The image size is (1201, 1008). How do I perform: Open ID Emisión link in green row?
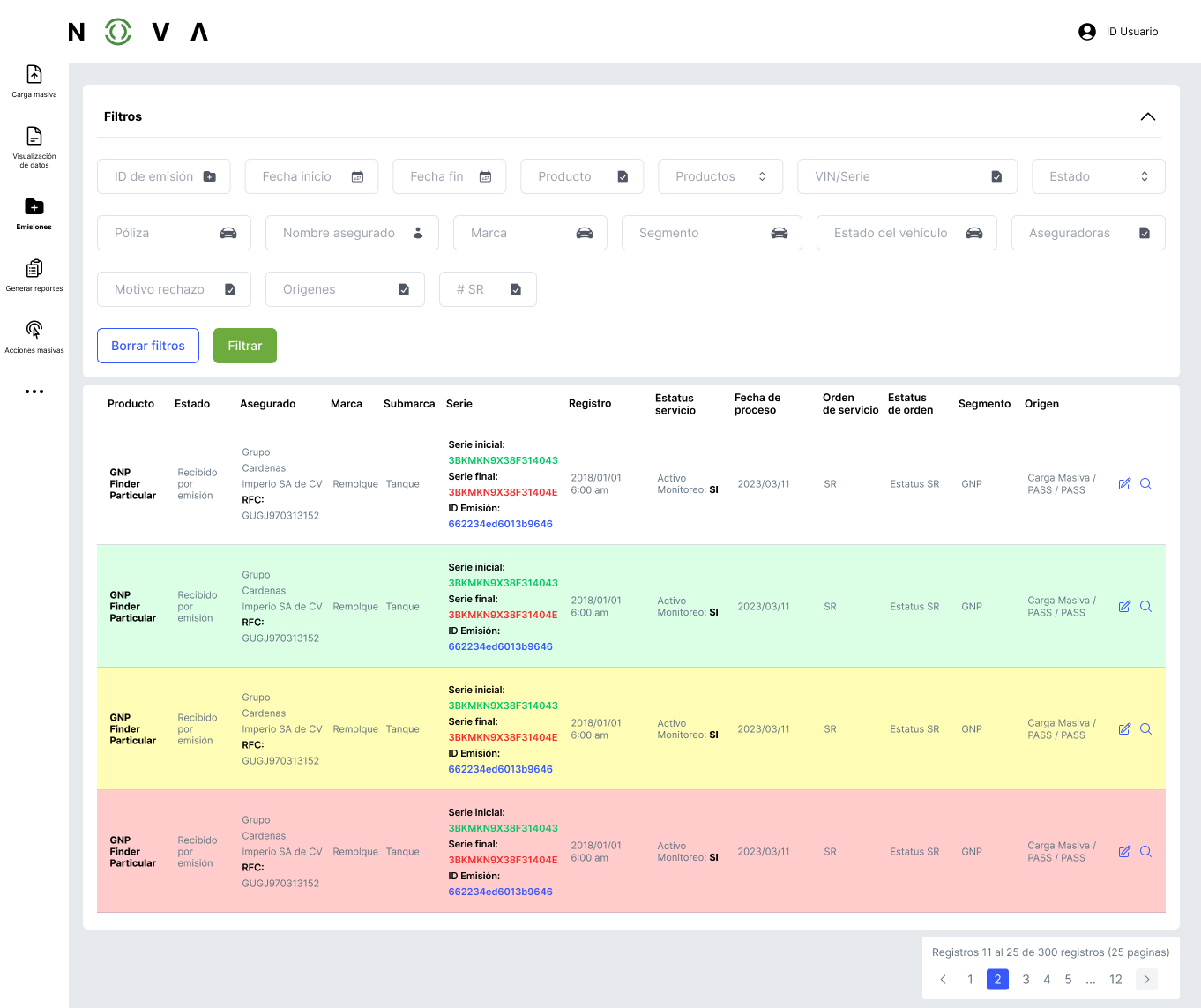(500, 646)
